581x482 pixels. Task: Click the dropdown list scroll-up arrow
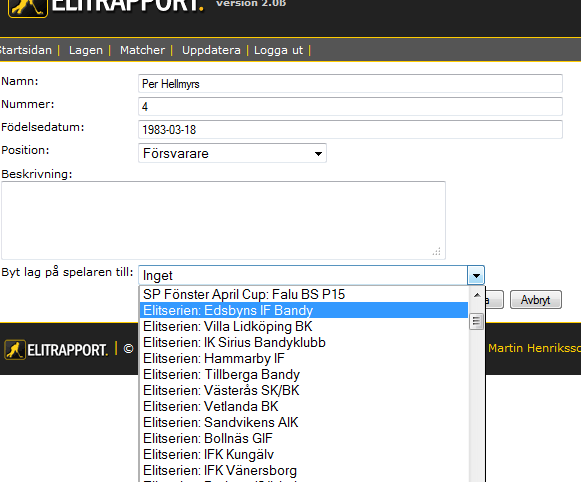coord(477,295)
